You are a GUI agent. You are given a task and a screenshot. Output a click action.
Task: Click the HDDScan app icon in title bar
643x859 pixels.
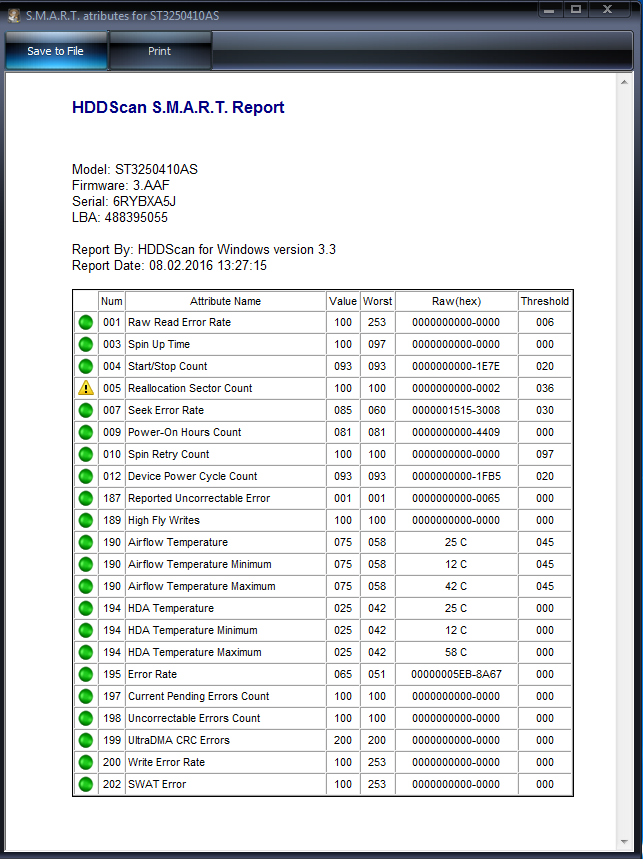14,15
